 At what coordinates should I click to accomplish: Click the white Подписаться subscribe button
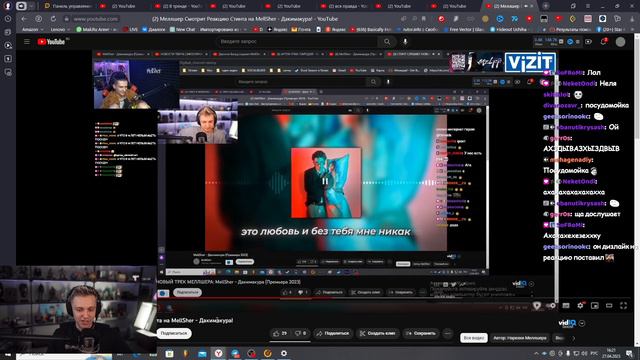[174, 333]
